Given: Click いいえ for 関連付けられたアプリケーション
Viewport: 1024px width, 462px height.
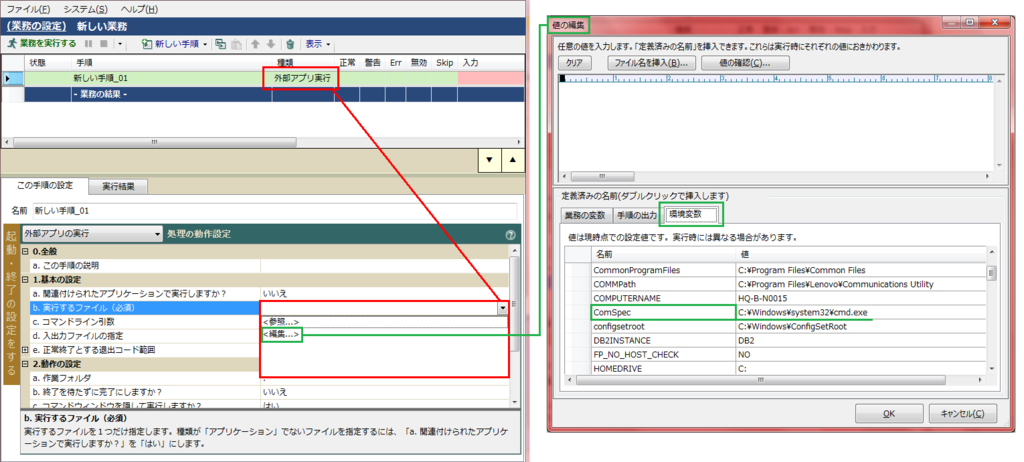Looking at the screenshot, I should pos(274,294).
